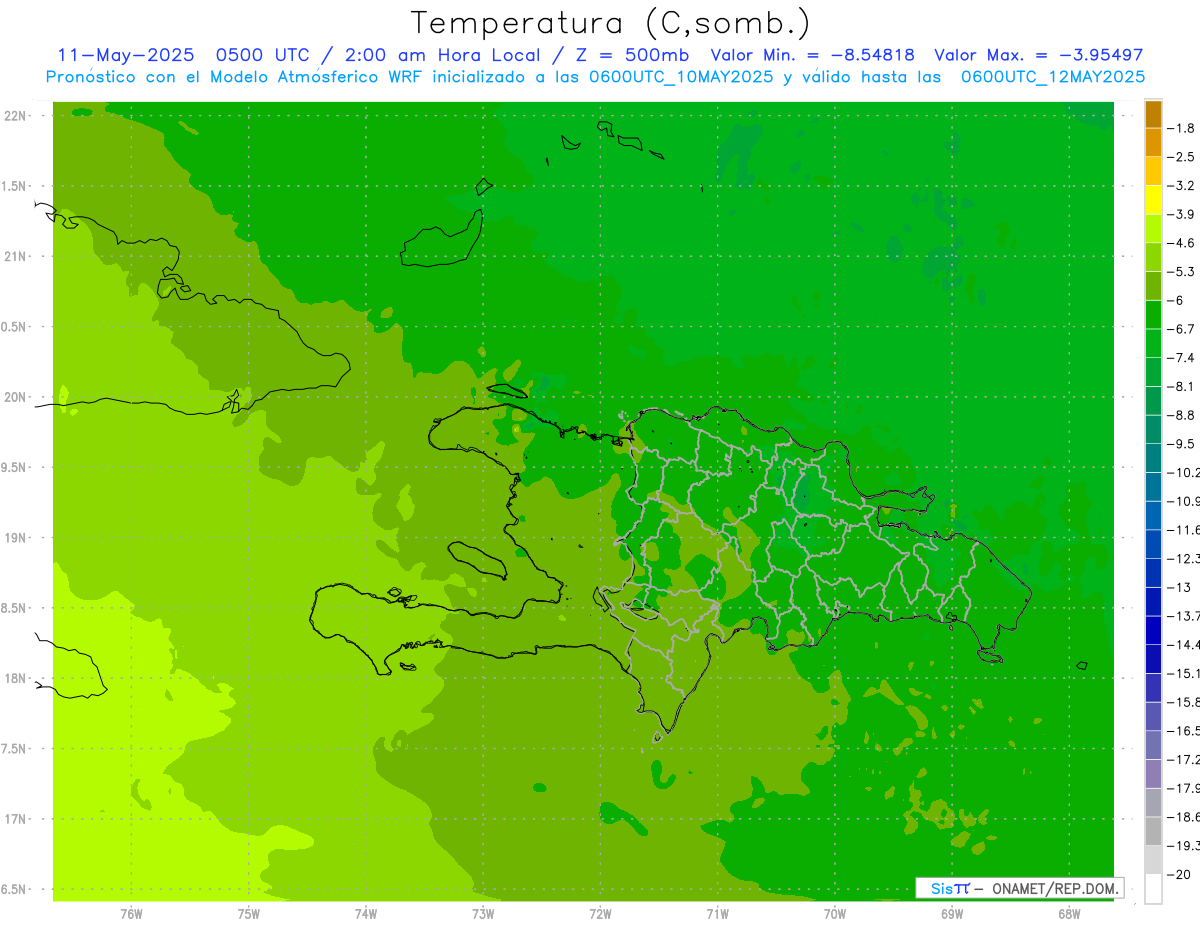Click the "19N" latitude label

16,537
